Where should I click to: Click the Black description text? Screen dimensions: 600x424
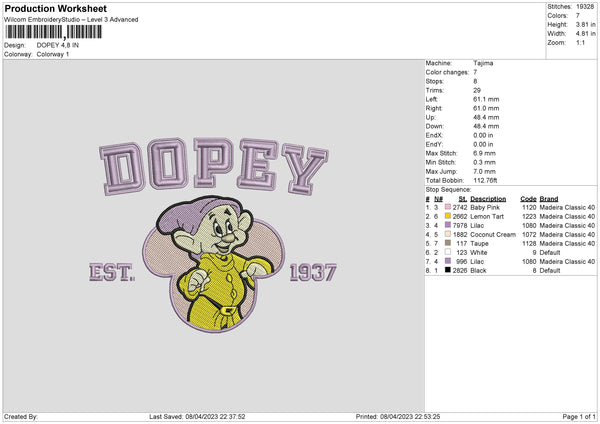pyautogui.click(x=478, y=271)
